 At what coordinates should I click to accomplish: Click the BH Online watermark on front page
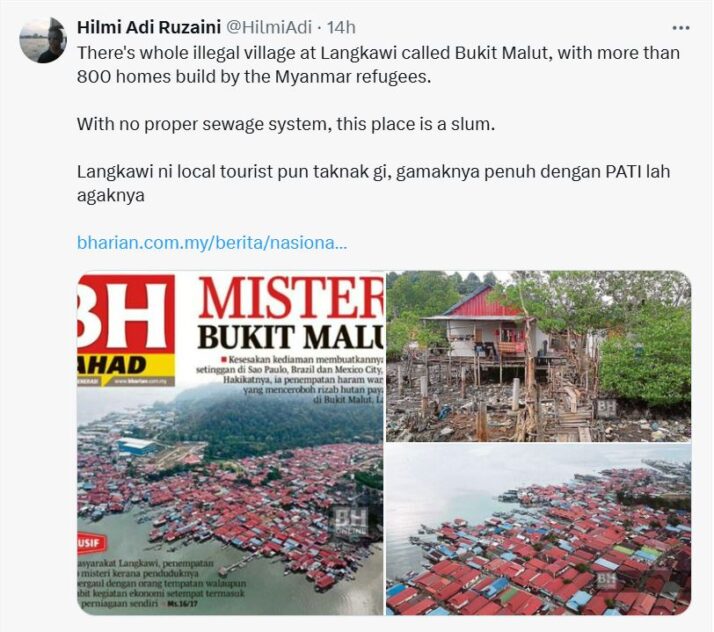click(x=351, y=523)
